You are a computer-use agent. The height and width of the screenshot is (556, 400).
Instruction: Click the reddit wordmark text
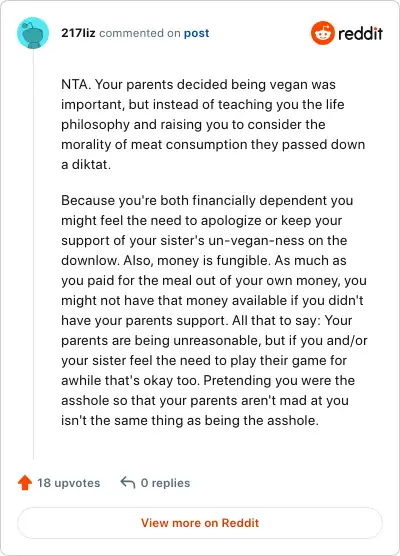click(x=360, y=34)
